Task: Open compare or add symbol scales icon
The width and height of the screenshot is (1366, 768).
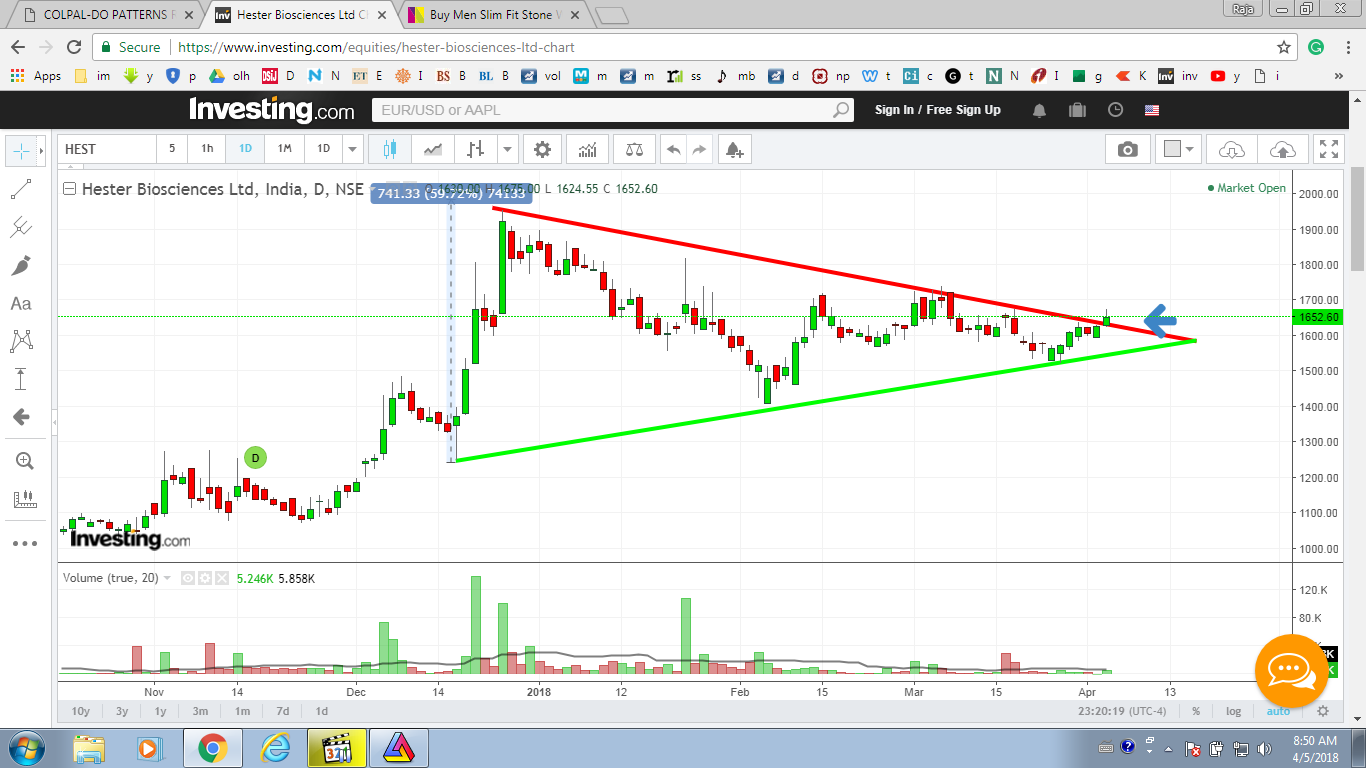Action: pyautogui.click(x=634, y=149)
